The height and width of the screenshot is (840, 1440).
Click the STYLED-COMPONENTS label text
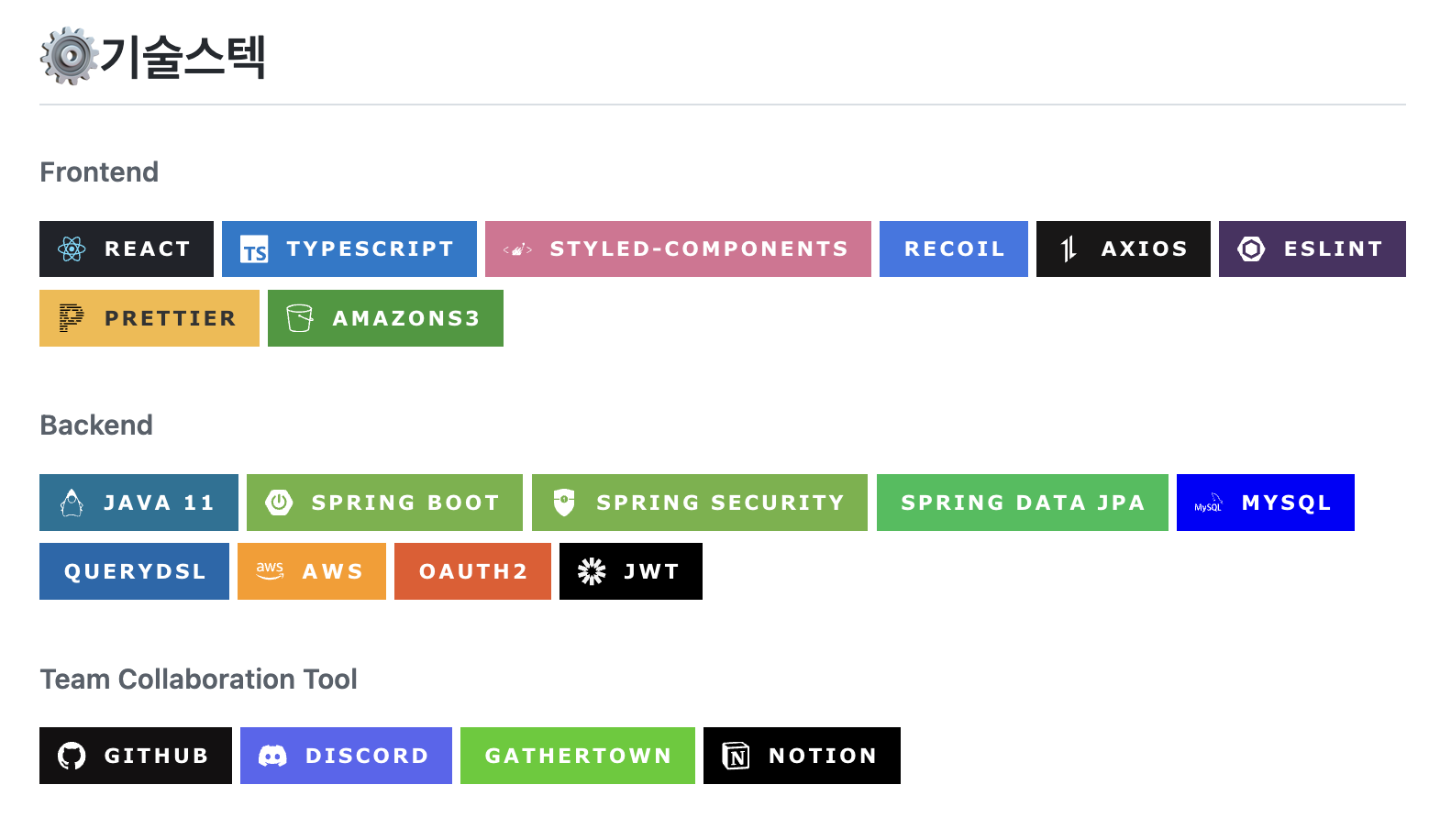click(x=699, y=249)
